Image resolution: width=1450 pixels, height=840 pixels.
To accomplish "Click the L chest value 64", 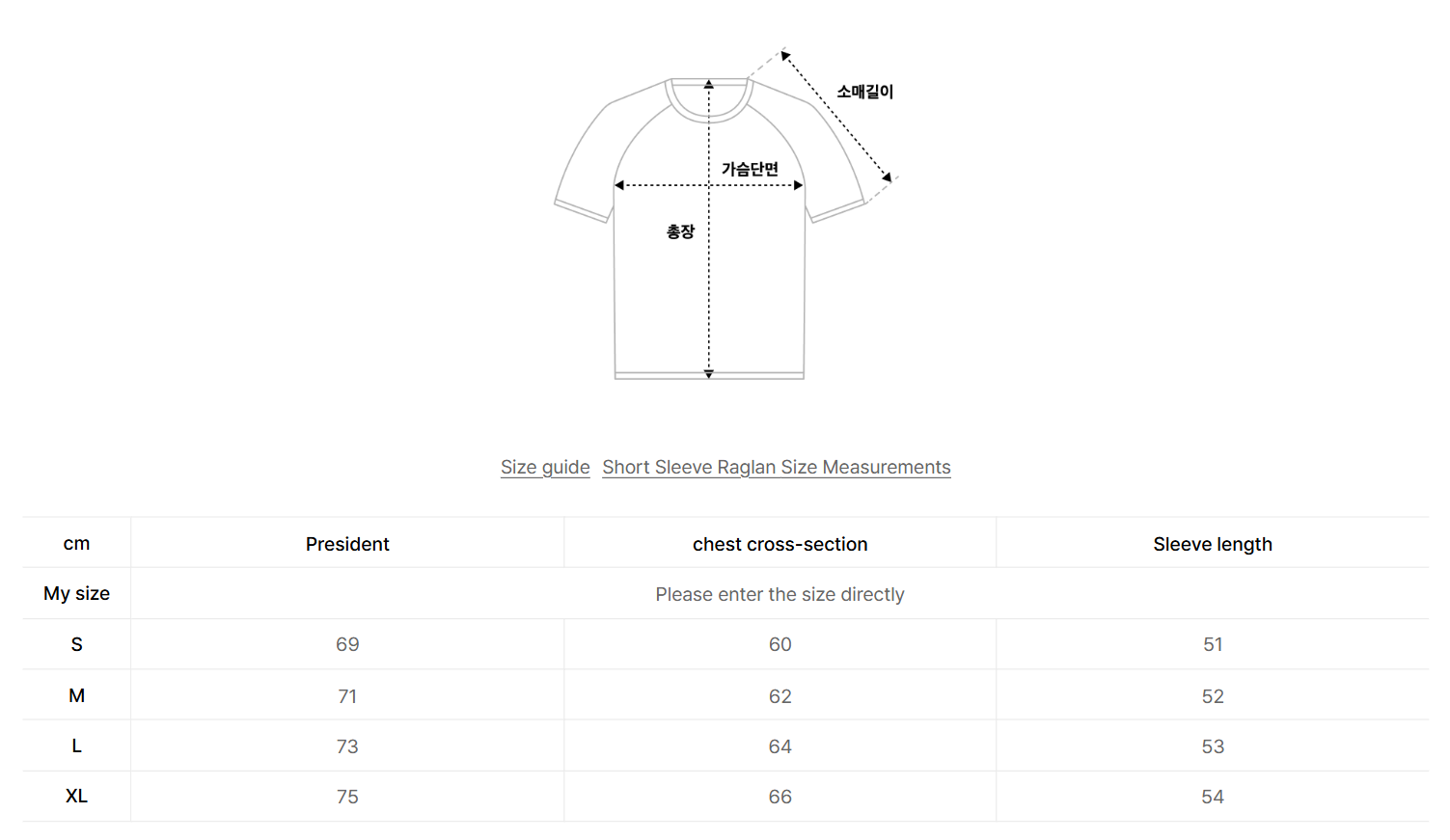I will pyautogui.click(x=780, y=746).
